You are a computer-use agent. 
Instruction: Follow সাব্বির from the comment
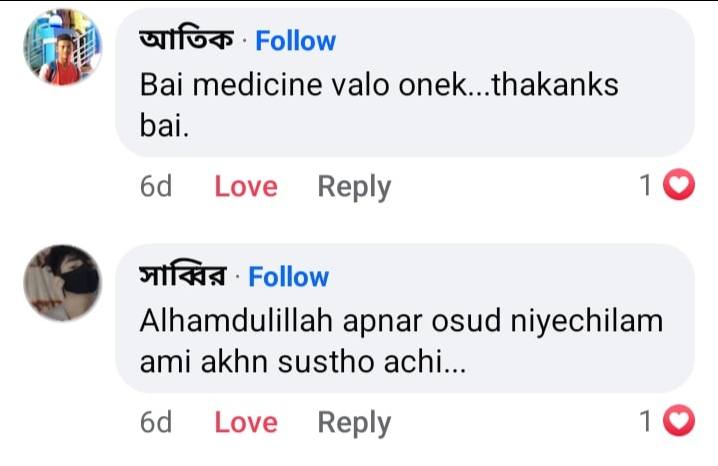(288, 277)
